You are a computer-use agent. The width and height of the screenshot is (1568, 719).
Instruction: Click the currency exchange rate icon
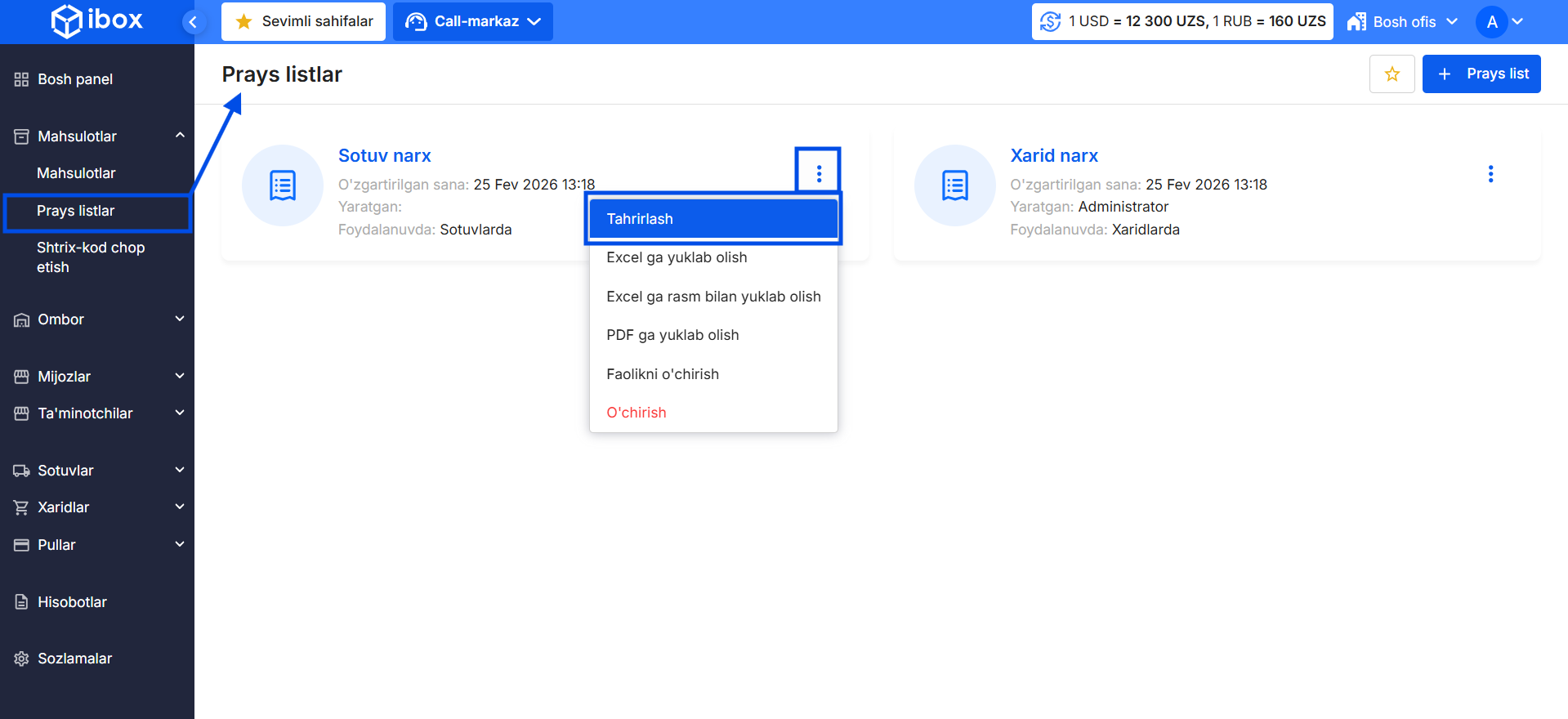click(1051, 22)
